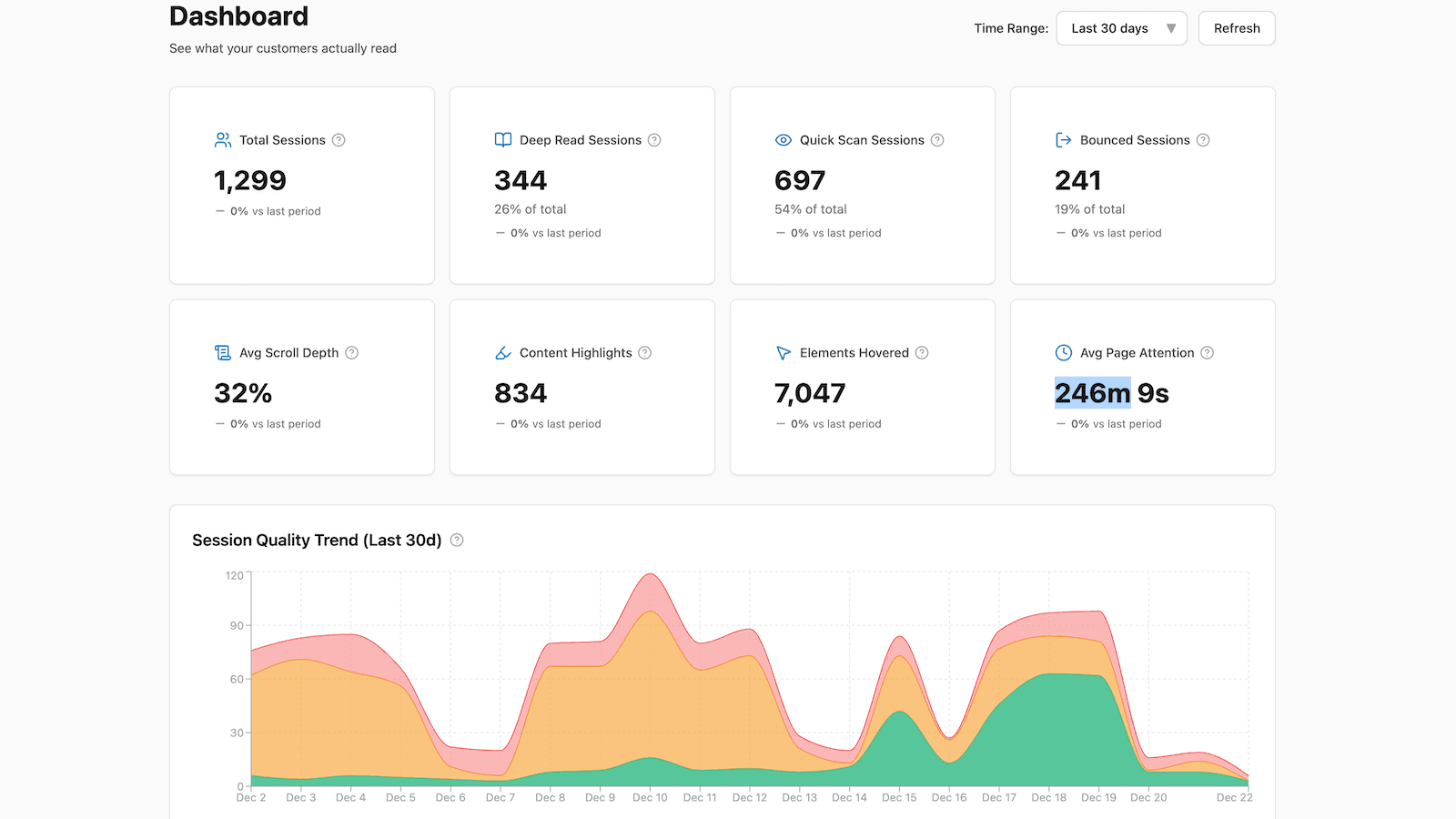Select the Total Sessions people icon
The height and width of the screenshot is (819, 1456).
[x=222, y=140]
